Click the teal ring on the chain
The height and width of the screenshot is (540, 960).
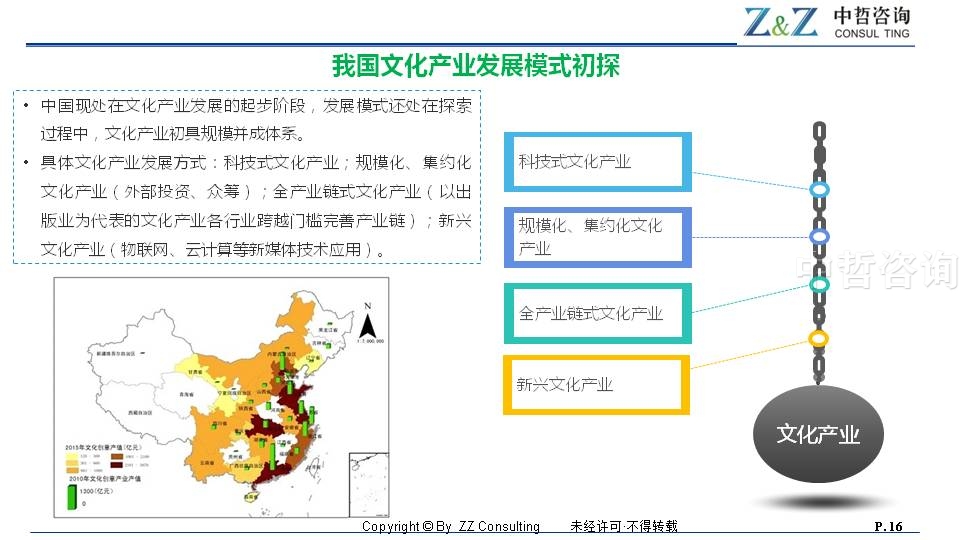[819, 285]
